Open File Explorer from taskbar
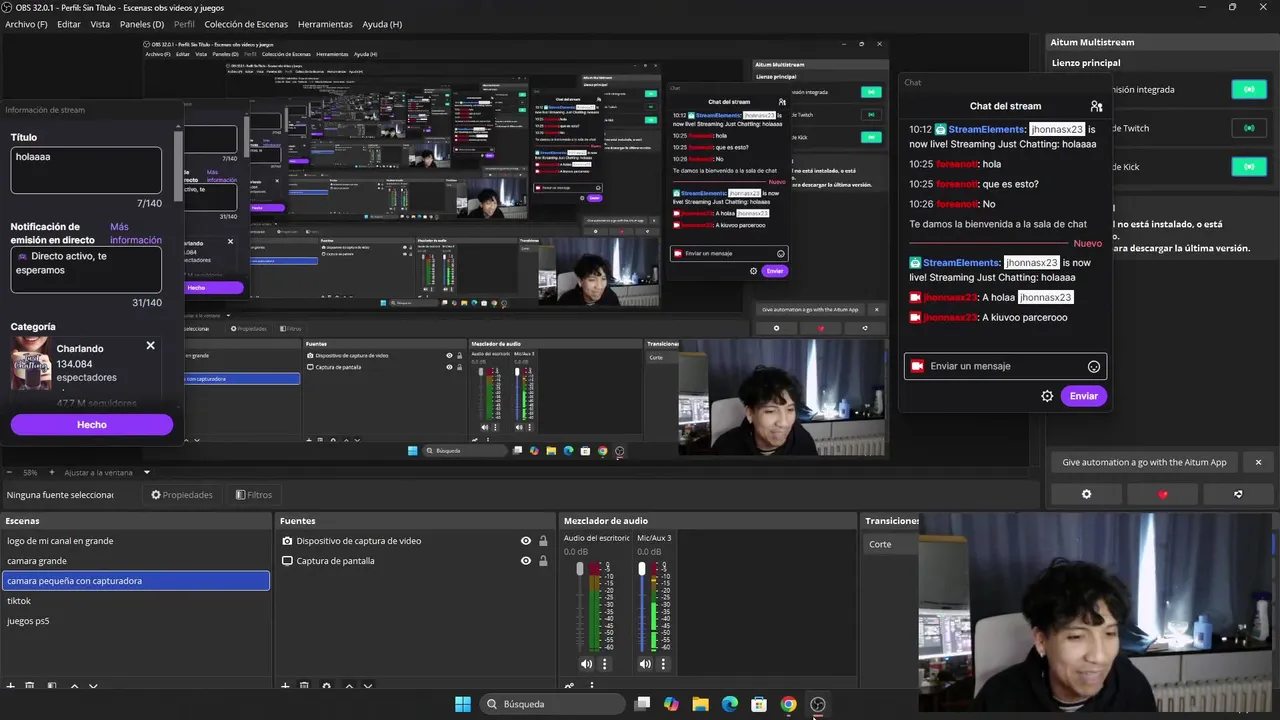Screen dimensions: 1280x720 tap(700, 704)
